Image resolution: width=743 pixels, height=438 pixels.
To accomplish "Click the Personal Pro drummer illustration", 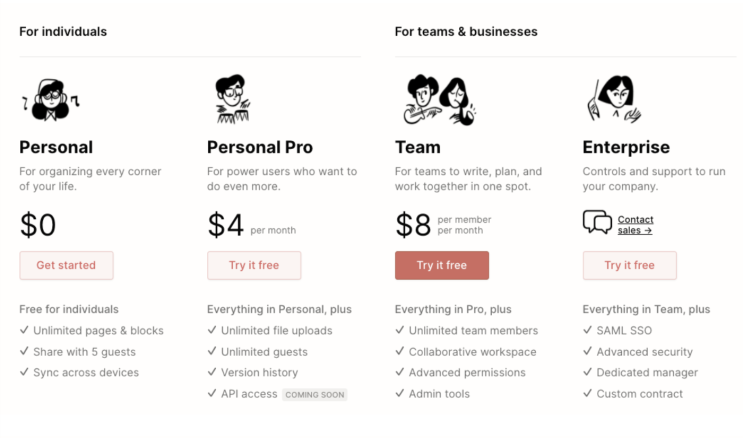I will tap(233, 99).
